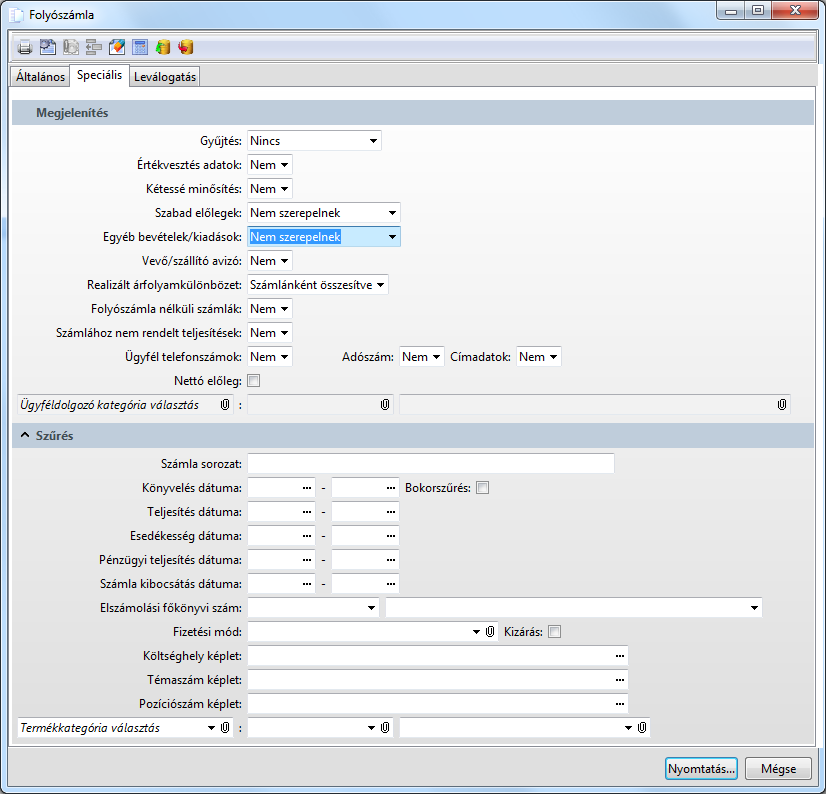
Task: Click the paperclip at the far-right Ügyféldolgozó field
Action: click(x=782, y=405)
